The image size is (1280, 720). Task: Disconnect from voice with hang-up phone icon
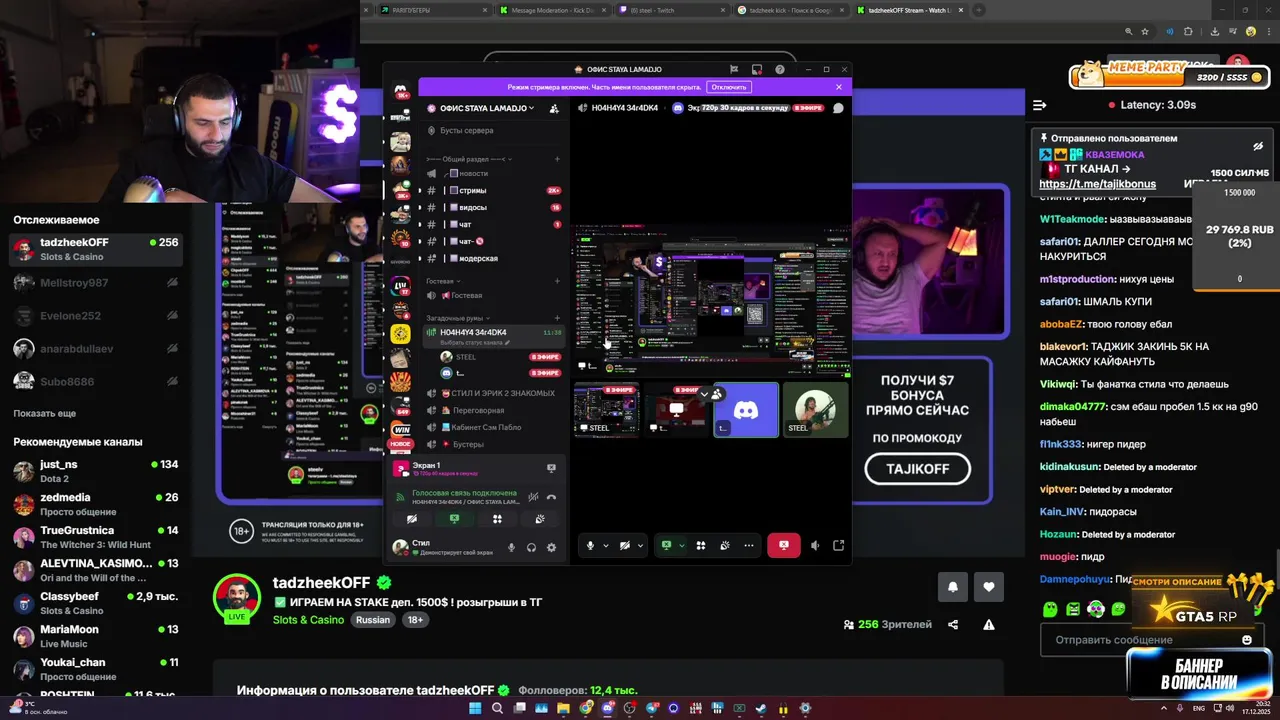[x=551, y=497]
